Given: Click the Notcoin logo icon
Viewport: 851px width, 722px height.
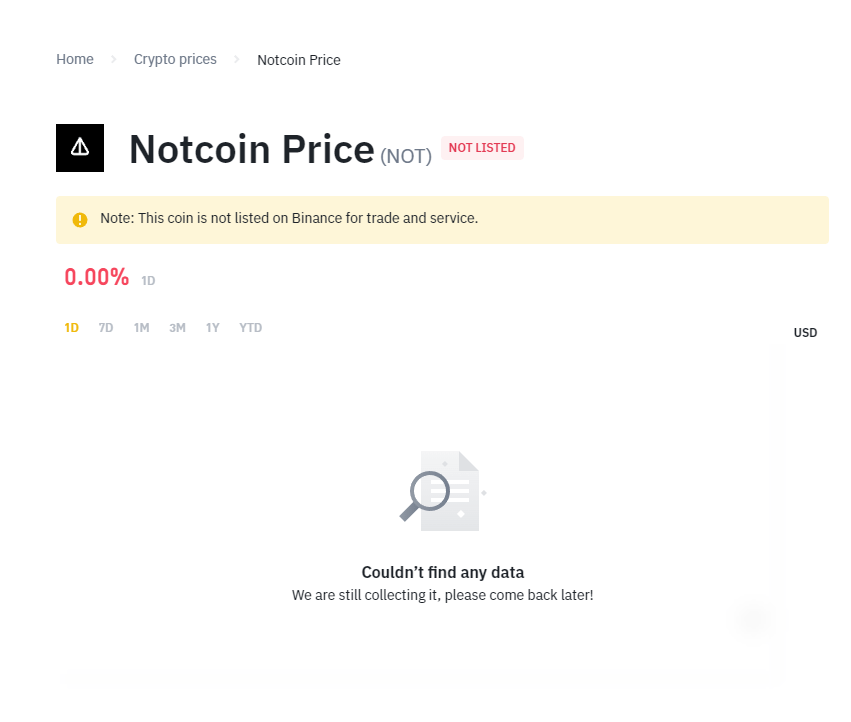Looking at the screenshot, I should point(80,148).
